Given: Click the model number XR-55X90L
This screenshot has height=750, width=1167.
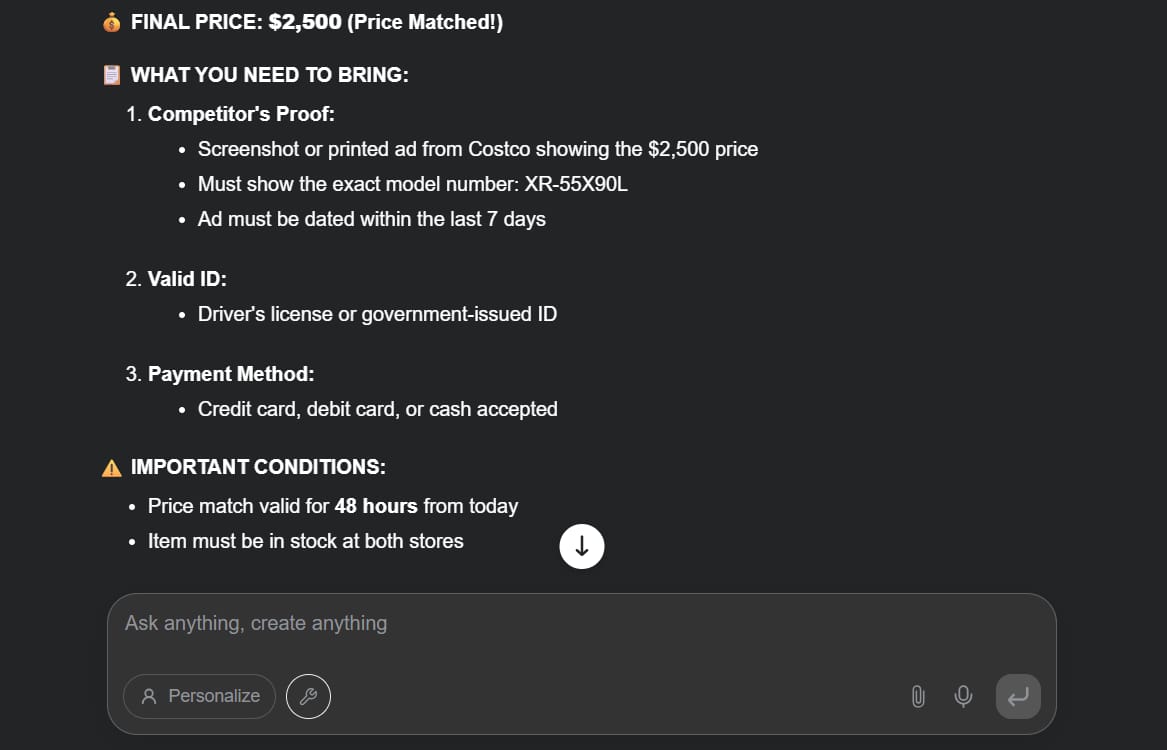Looking at the screenshot, I should pyautogui.click(x=576, y=184).
